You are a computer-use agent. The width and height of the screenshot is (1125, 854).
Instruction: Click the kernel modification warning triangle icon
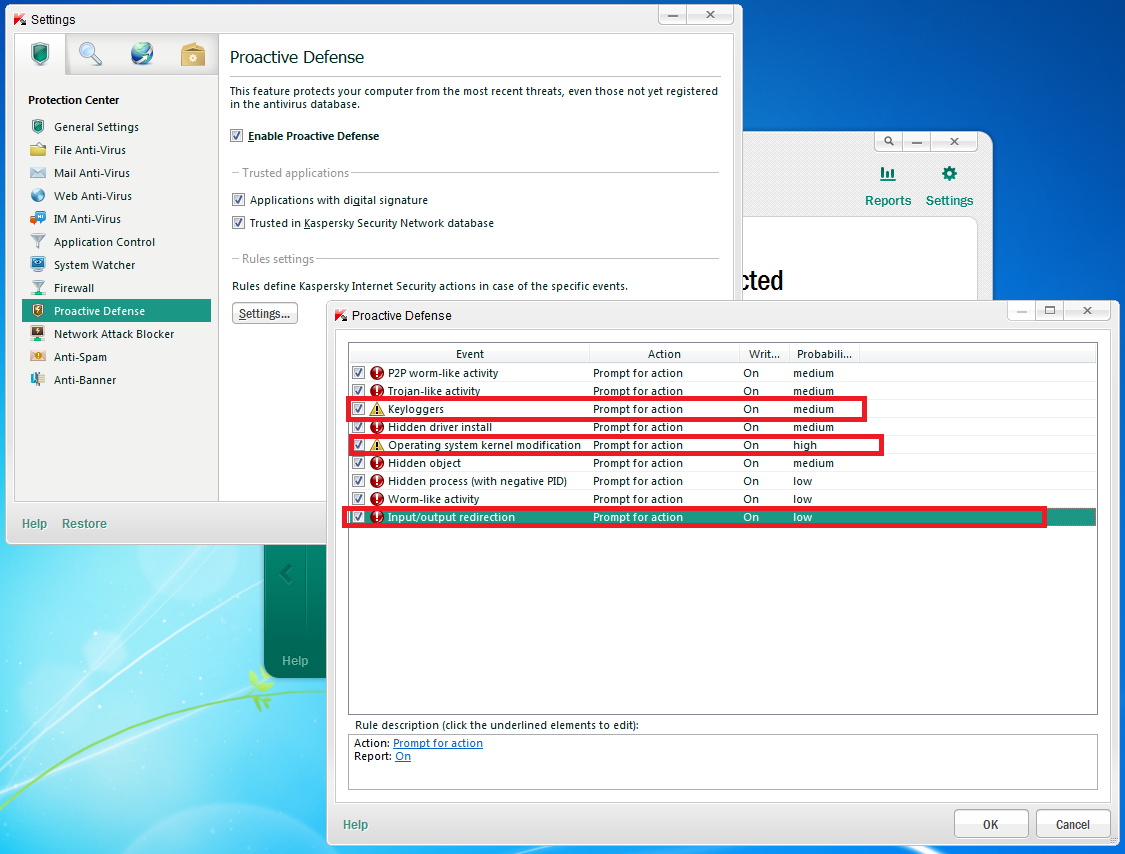(377, 445)
